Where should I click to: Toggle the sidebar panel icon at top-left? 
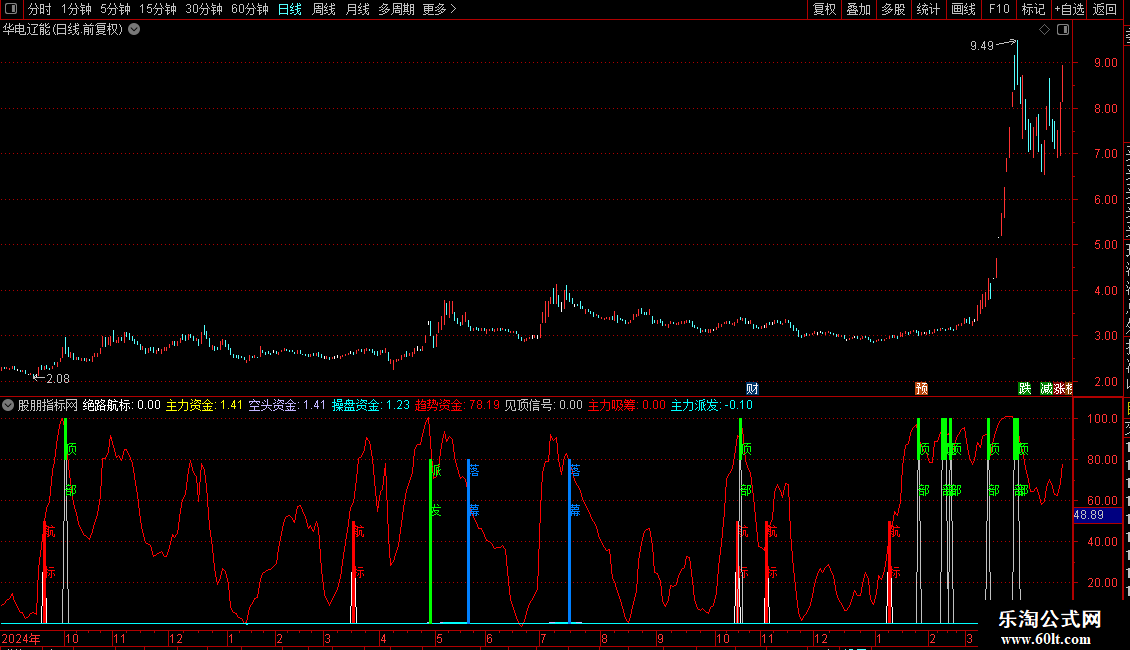(x=11, y=9)
